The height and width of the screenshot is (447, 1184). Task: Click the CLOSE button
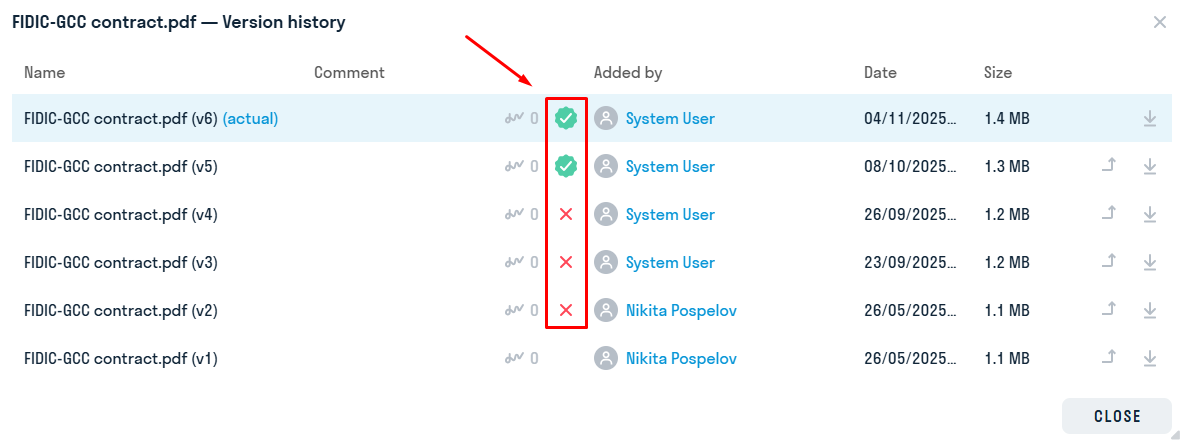1117,416
